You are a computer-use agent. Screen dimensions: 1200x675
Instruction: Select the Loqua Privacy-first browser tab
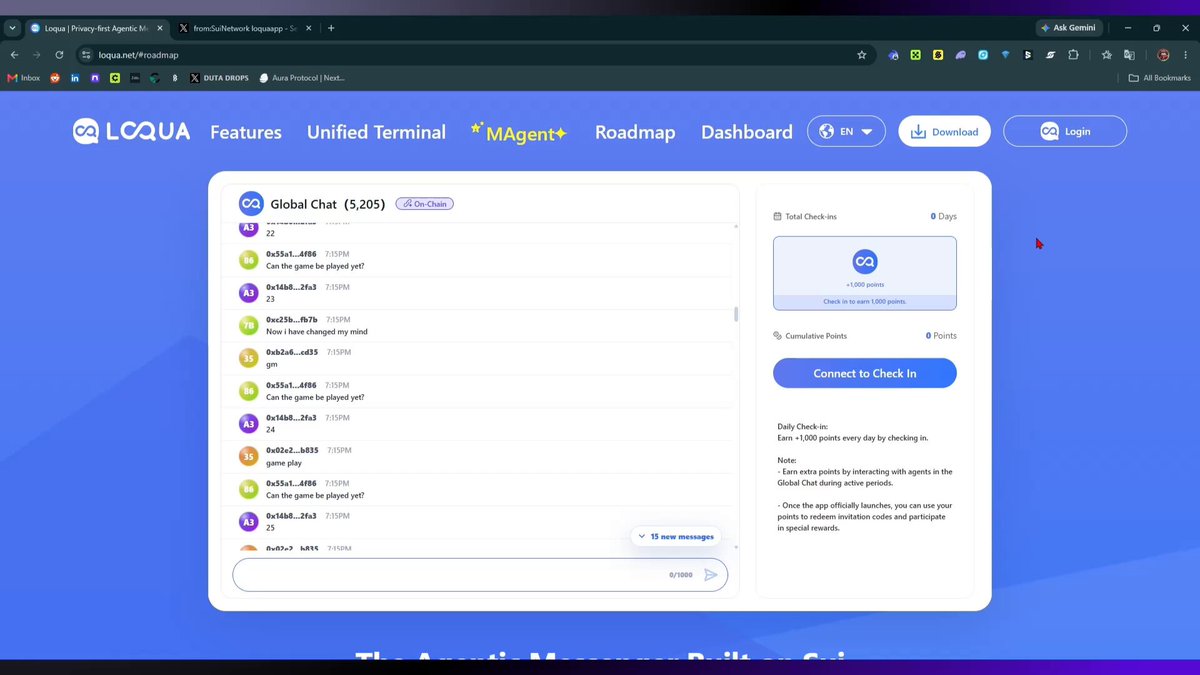(95, 28)
